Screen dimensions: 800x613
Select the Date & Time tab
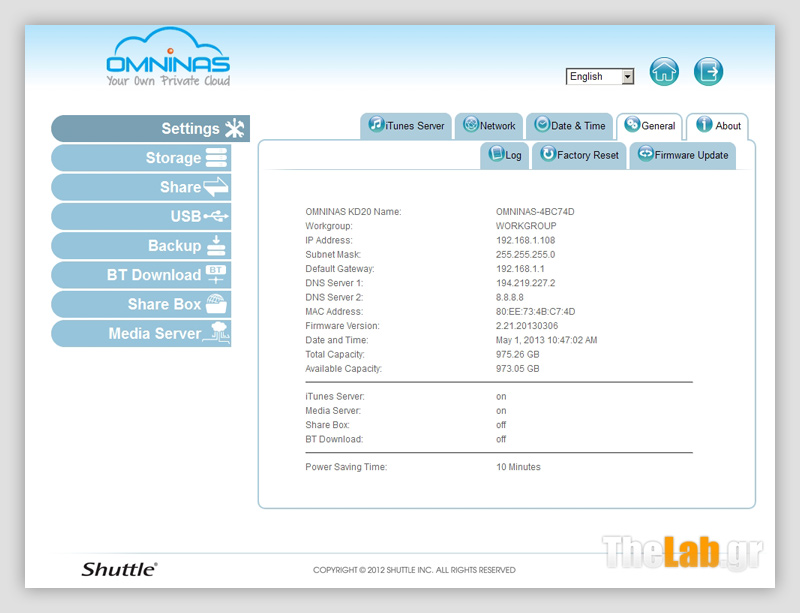(570, 126)
